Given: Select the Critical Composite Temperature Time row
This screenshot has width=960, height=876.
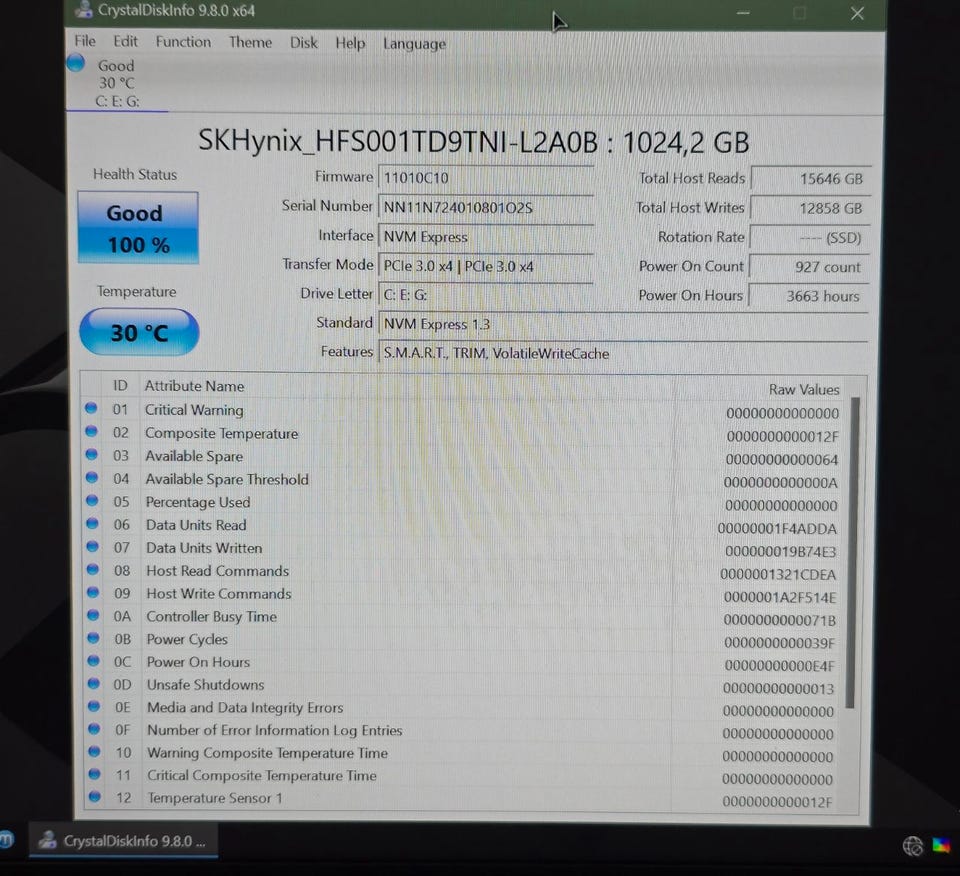Looking at the screenshot, I should coord(463,776).
